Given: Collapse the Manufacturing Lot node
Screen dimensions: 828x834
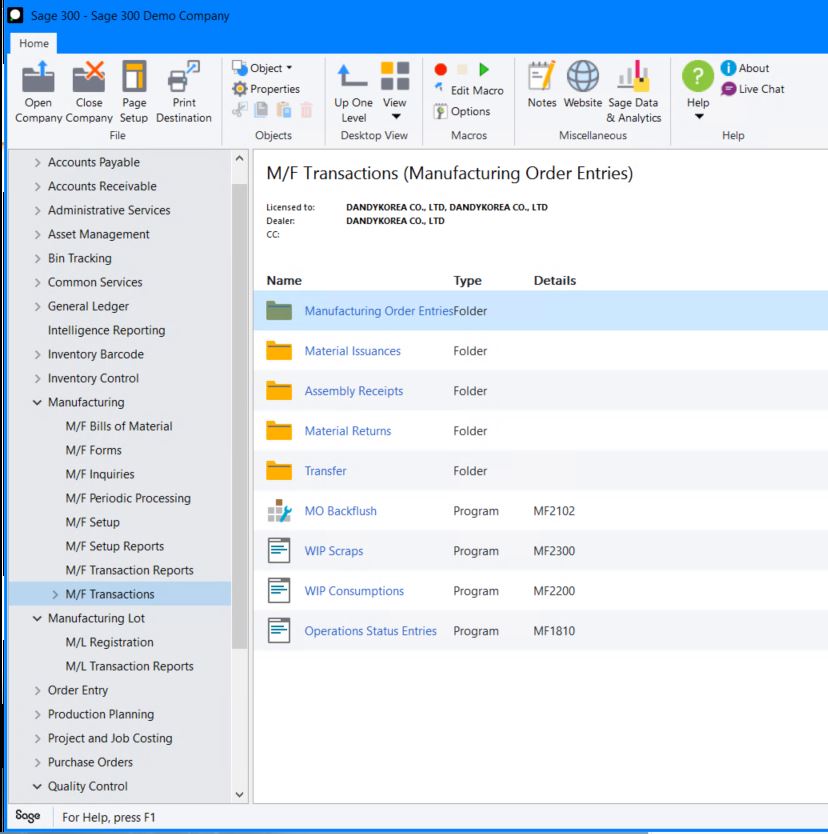Looking at the screenshot, I should (x=37, y=618).
